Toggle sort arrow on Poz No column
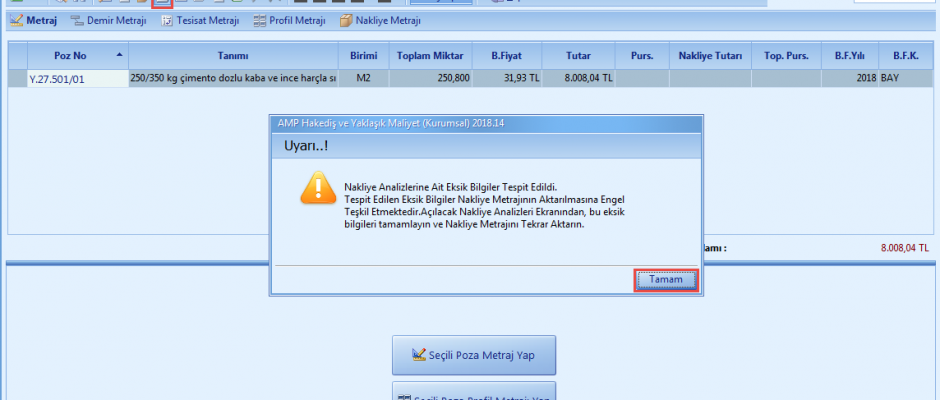Screen dimensions: 940x400 point(120,55)
